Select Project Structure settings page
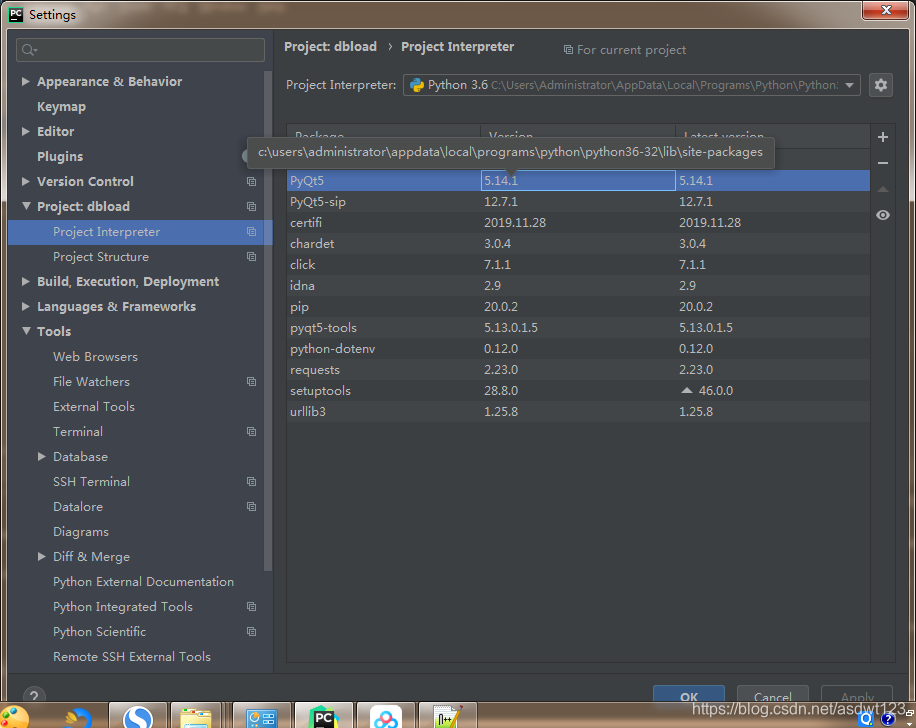Screen dimensions: 916x728 point(100,256)
